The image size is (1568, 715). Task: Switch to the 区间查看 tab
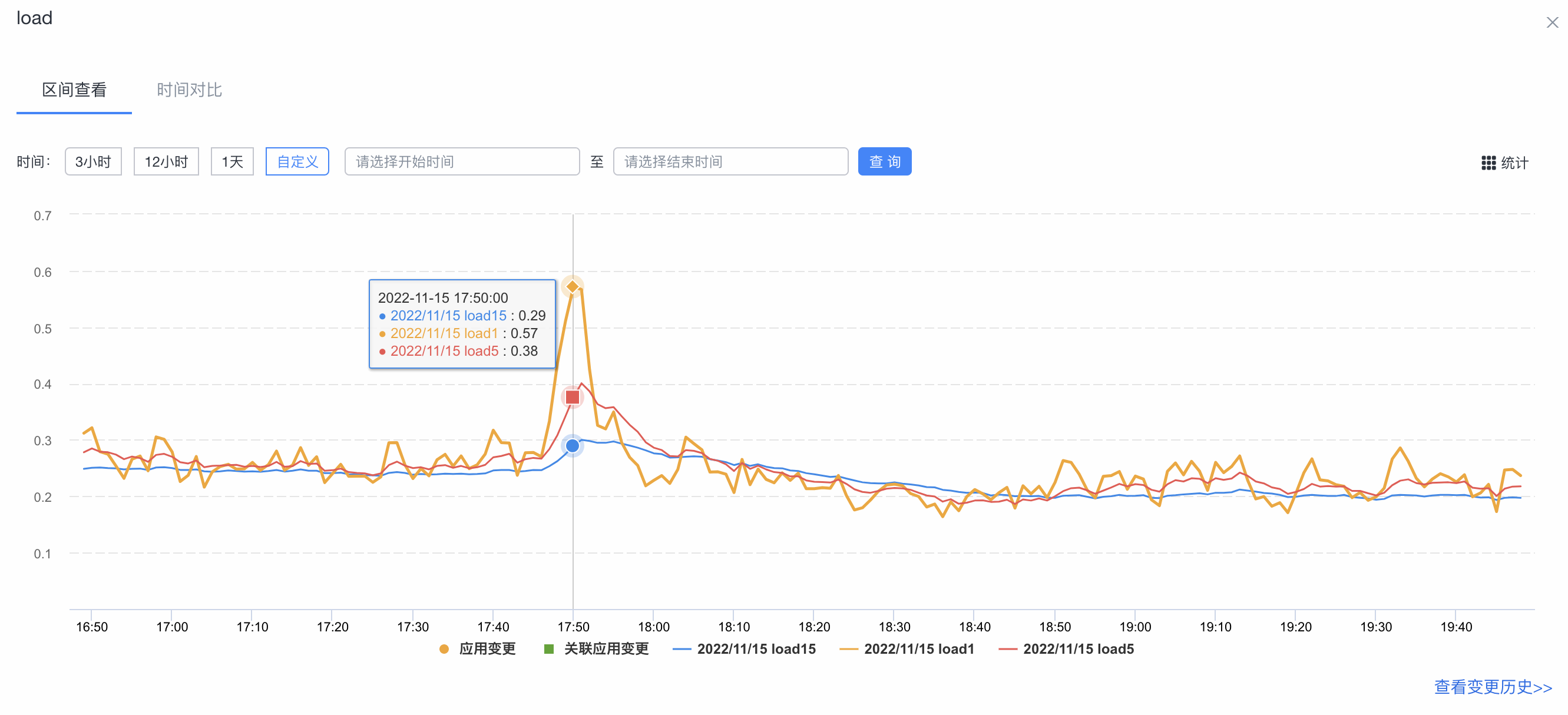click(74, 90)
